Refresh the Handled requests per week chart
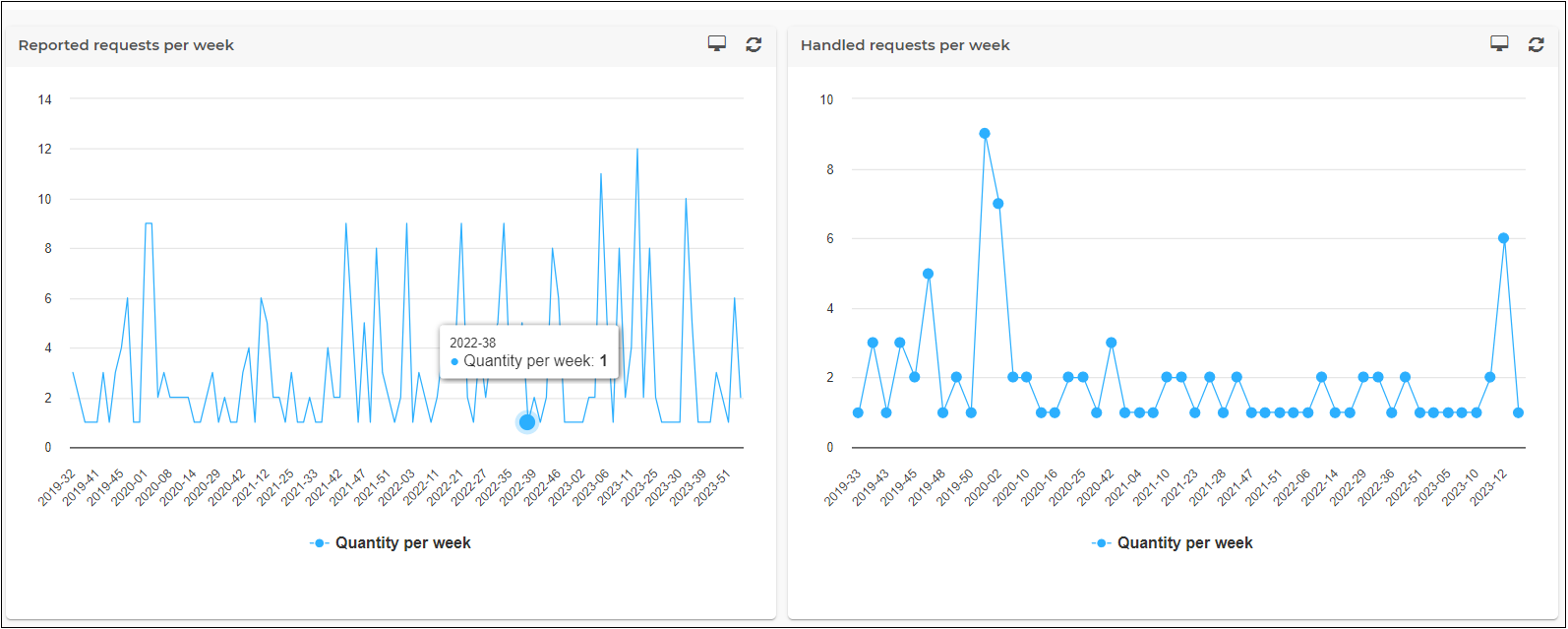The image size is (1568, 629). 1536,44
